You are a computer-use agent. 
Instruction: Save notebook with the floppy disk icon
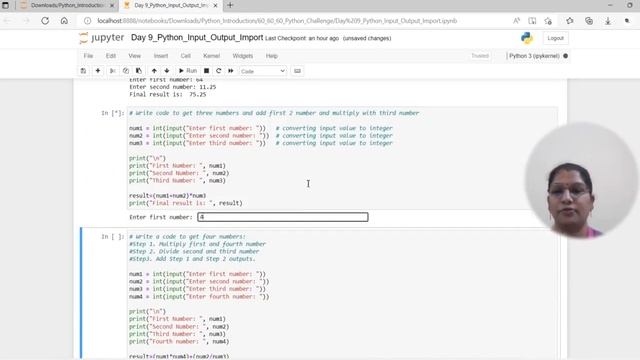83,71
